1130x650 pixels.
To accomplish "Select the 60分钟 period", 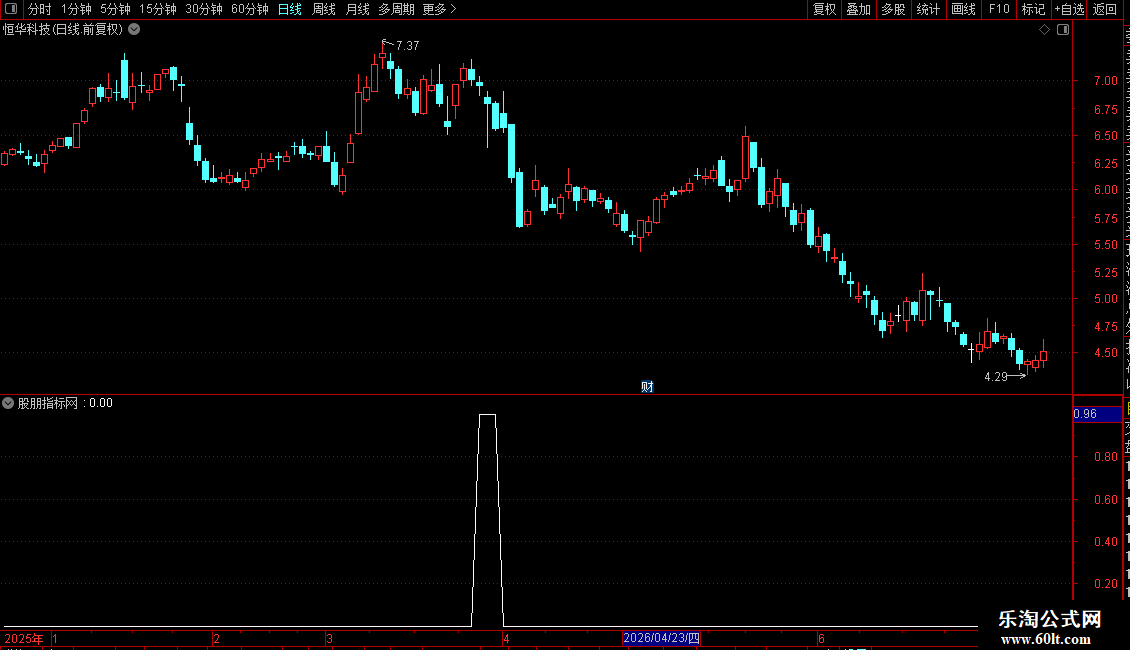I will (250, 9).
